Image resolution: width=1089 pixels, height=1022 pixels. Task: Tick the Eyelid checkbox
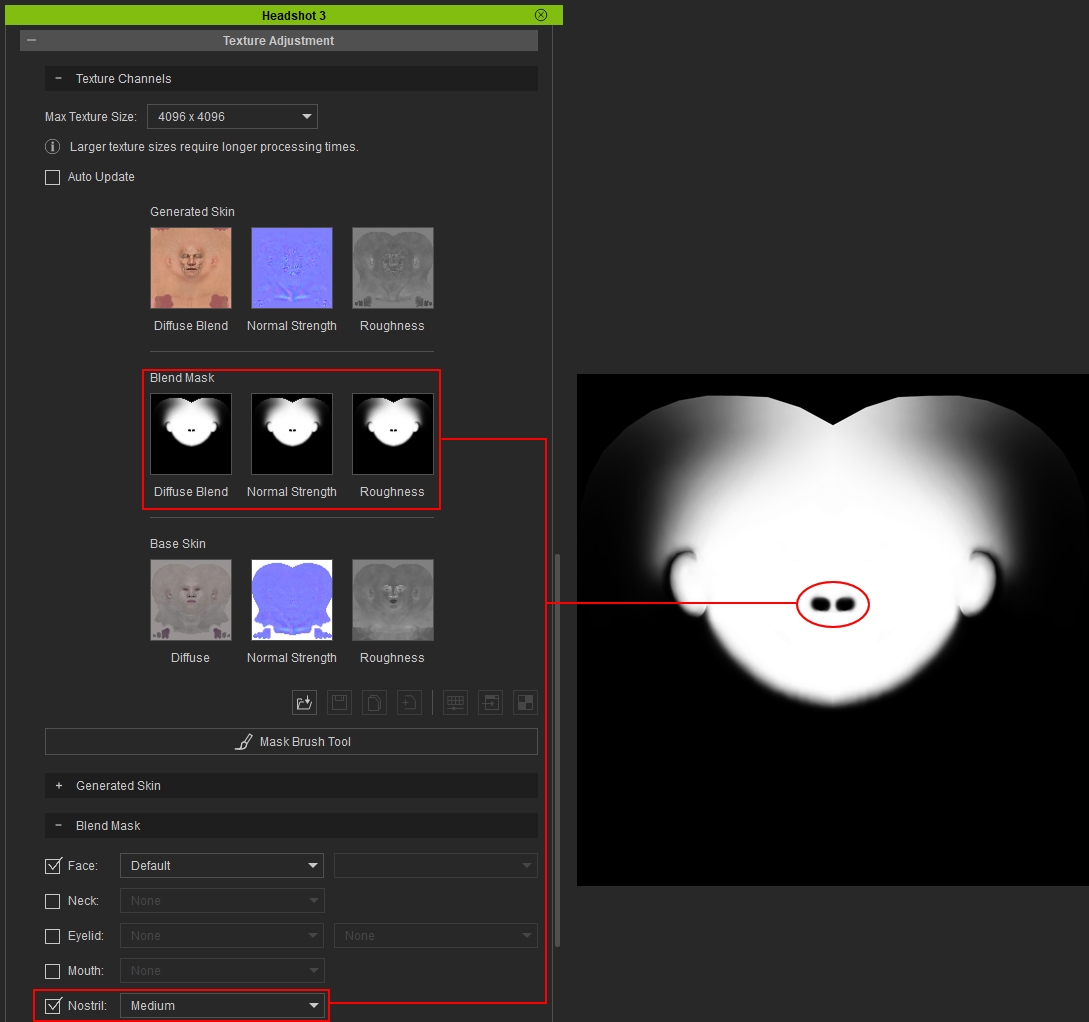[52, 936]
